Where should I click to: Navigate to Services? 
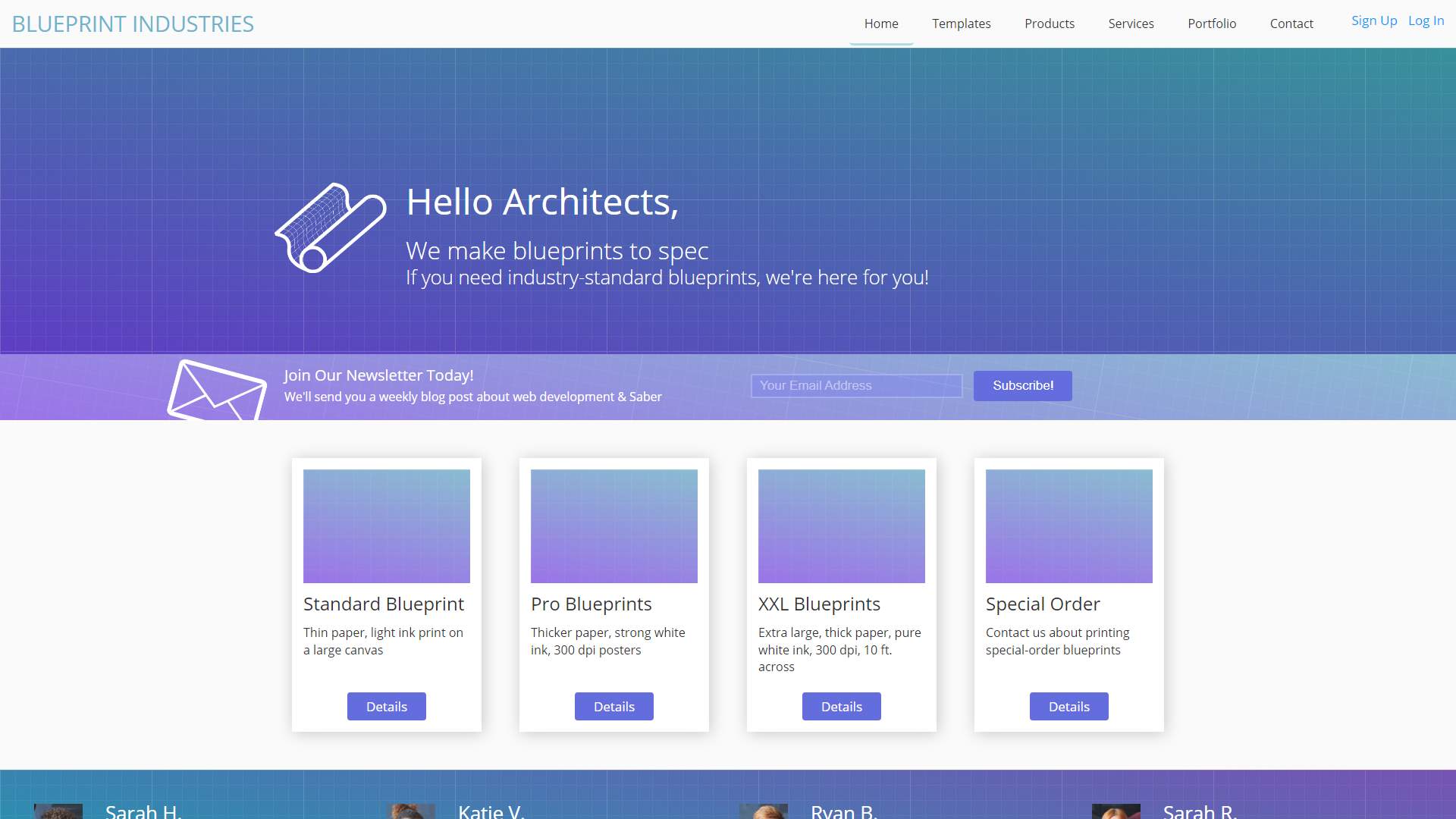[x=1131, y=24]
